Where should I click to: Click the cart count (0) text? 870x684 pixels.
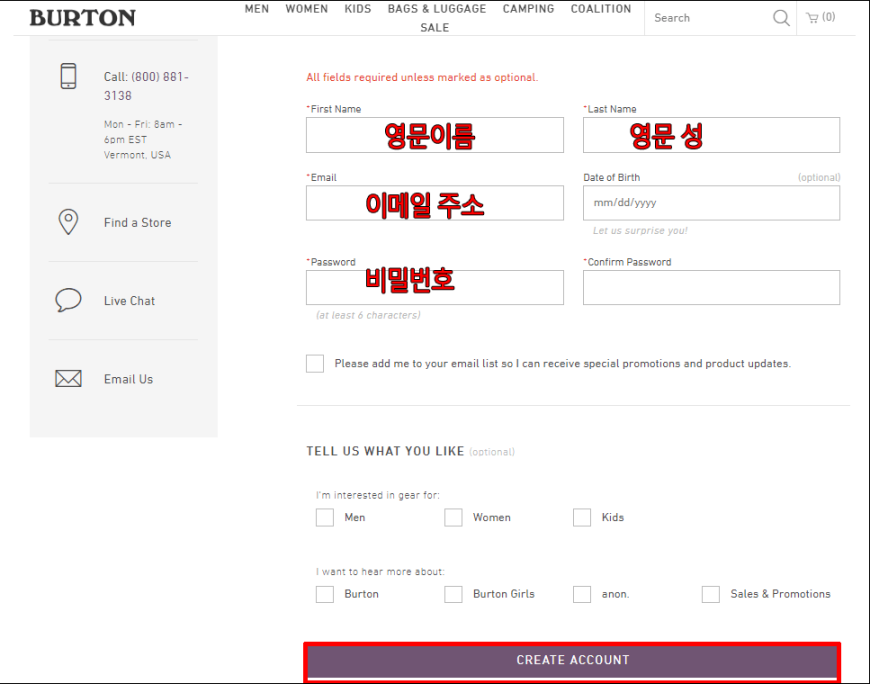828,17
